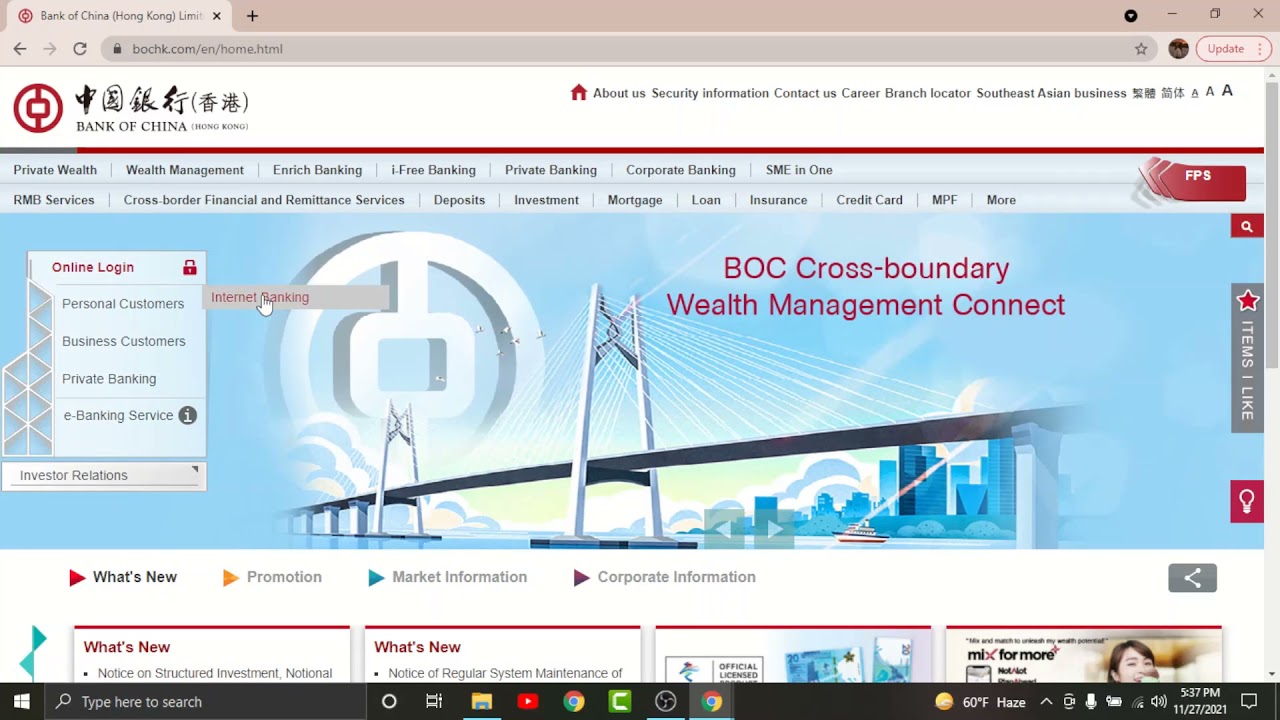Screen dimensions: 1280x720
Task: Open Security information link
Action: [x=710, y=93]
